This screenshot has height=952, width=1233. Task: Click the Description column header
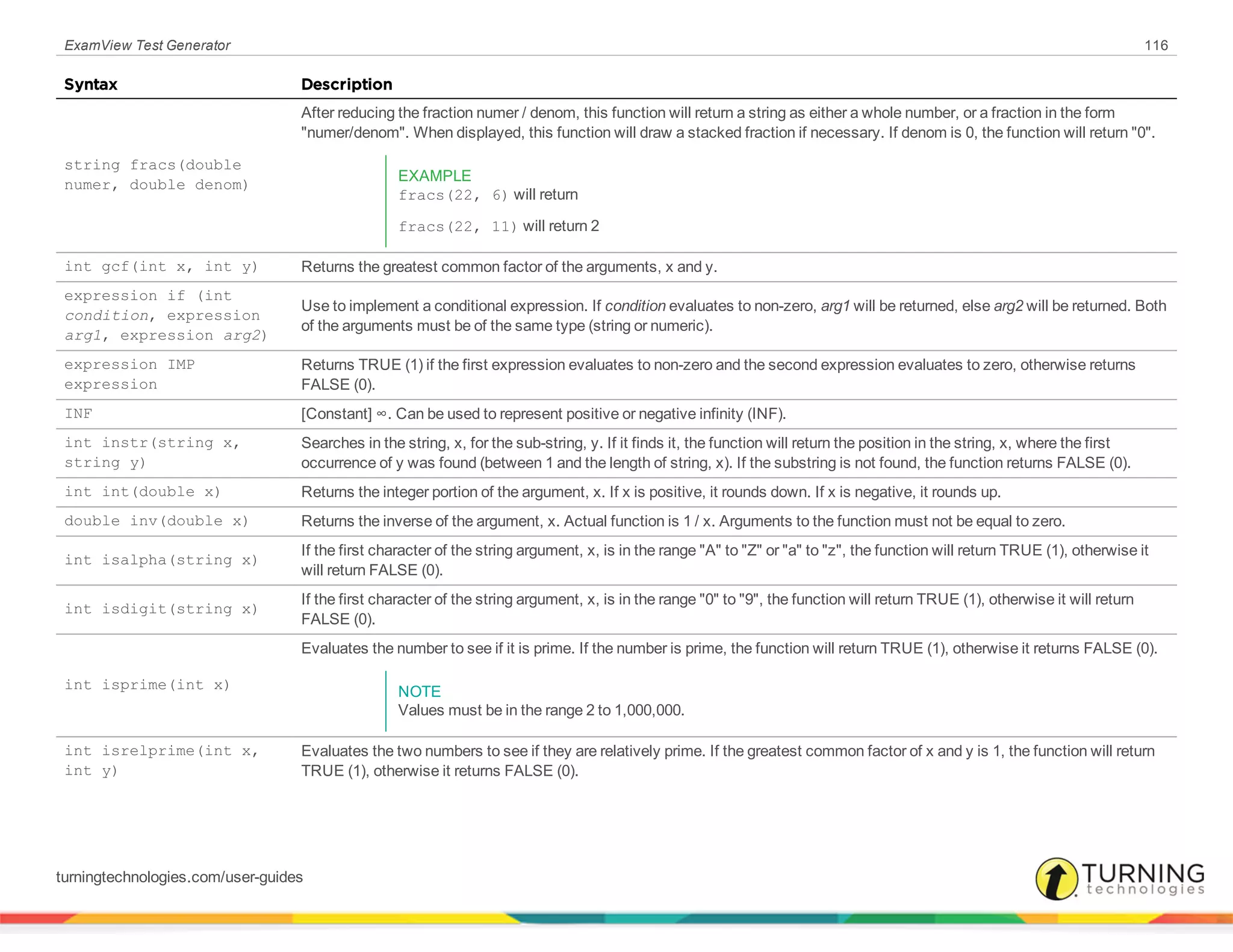pyautogui.click(x=347, y=84)
